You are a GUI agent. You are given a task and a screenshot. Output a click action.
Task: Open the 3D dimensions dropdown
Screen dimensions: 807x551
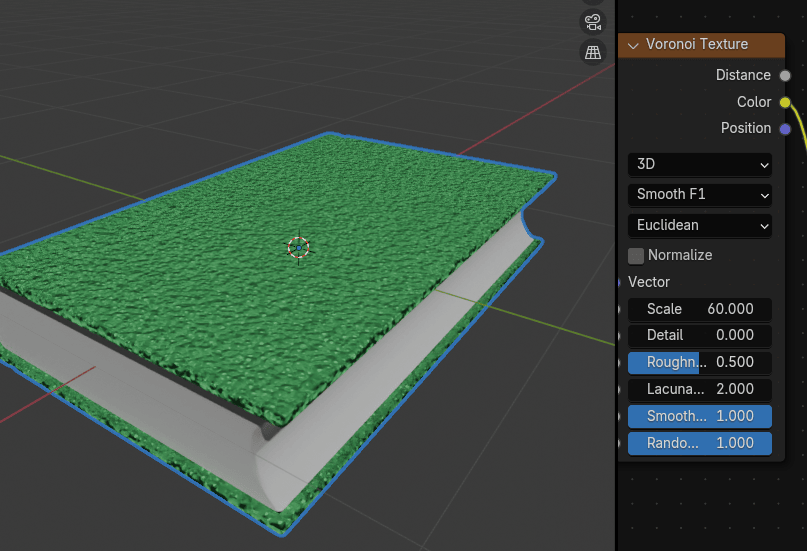coord(700,164)
